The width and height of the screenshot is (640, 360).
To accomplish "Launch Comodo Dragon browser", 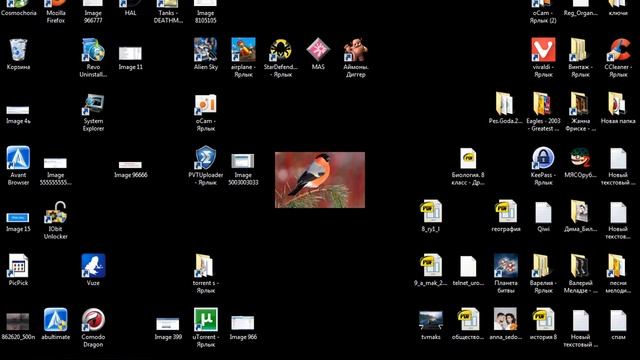I will pyautogui.click(x=93, y=320).
